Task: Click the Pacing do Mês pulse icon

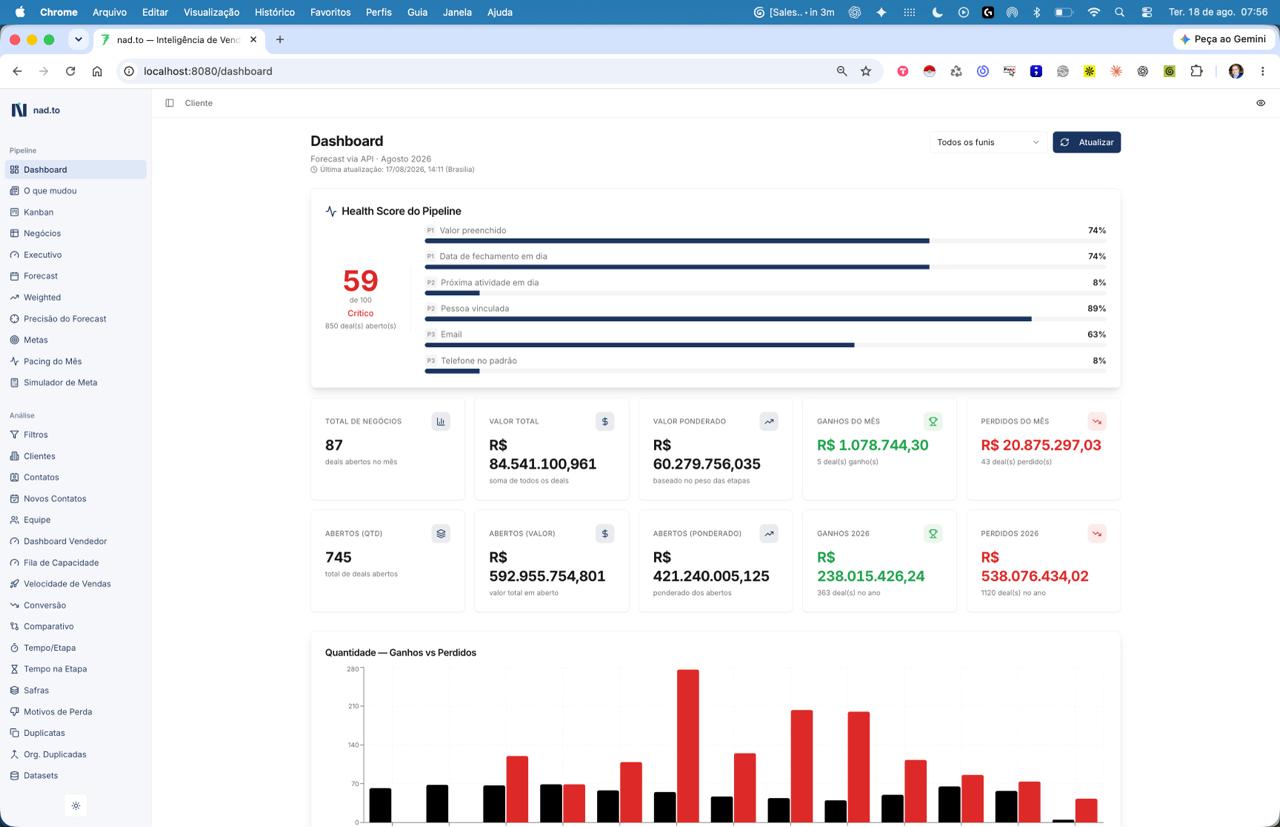Action: 14,361
